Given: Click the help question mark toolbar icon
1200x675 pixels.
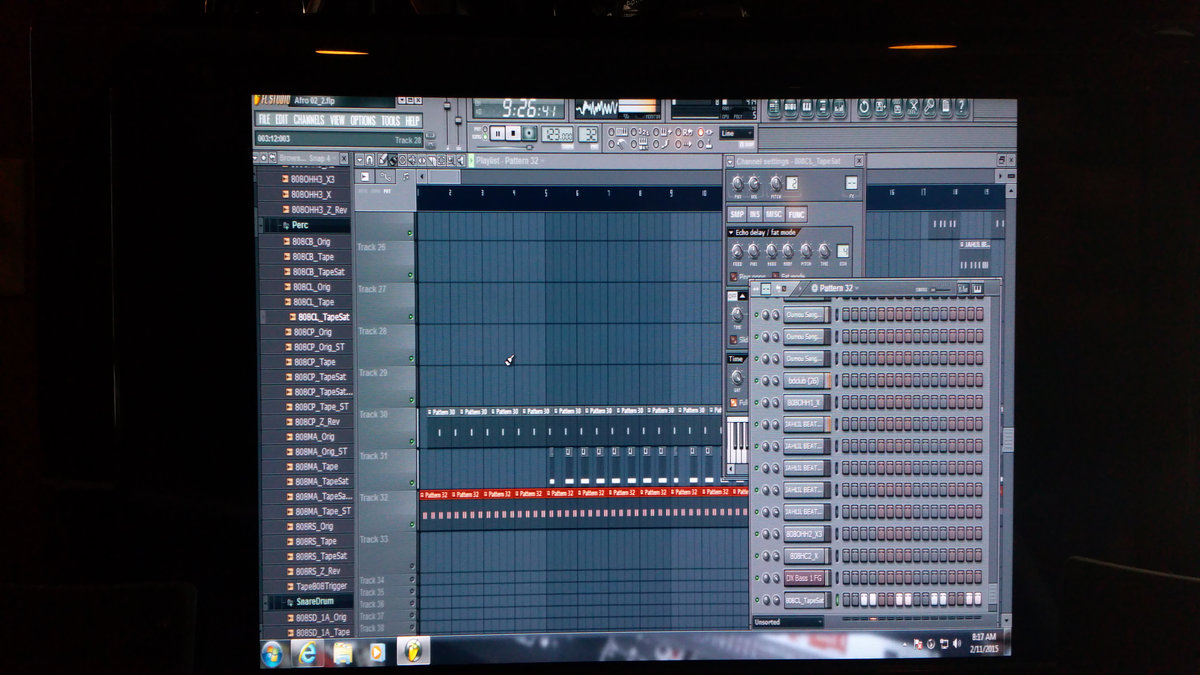Looking at the screenshot, I should click(x=961, y=107).
